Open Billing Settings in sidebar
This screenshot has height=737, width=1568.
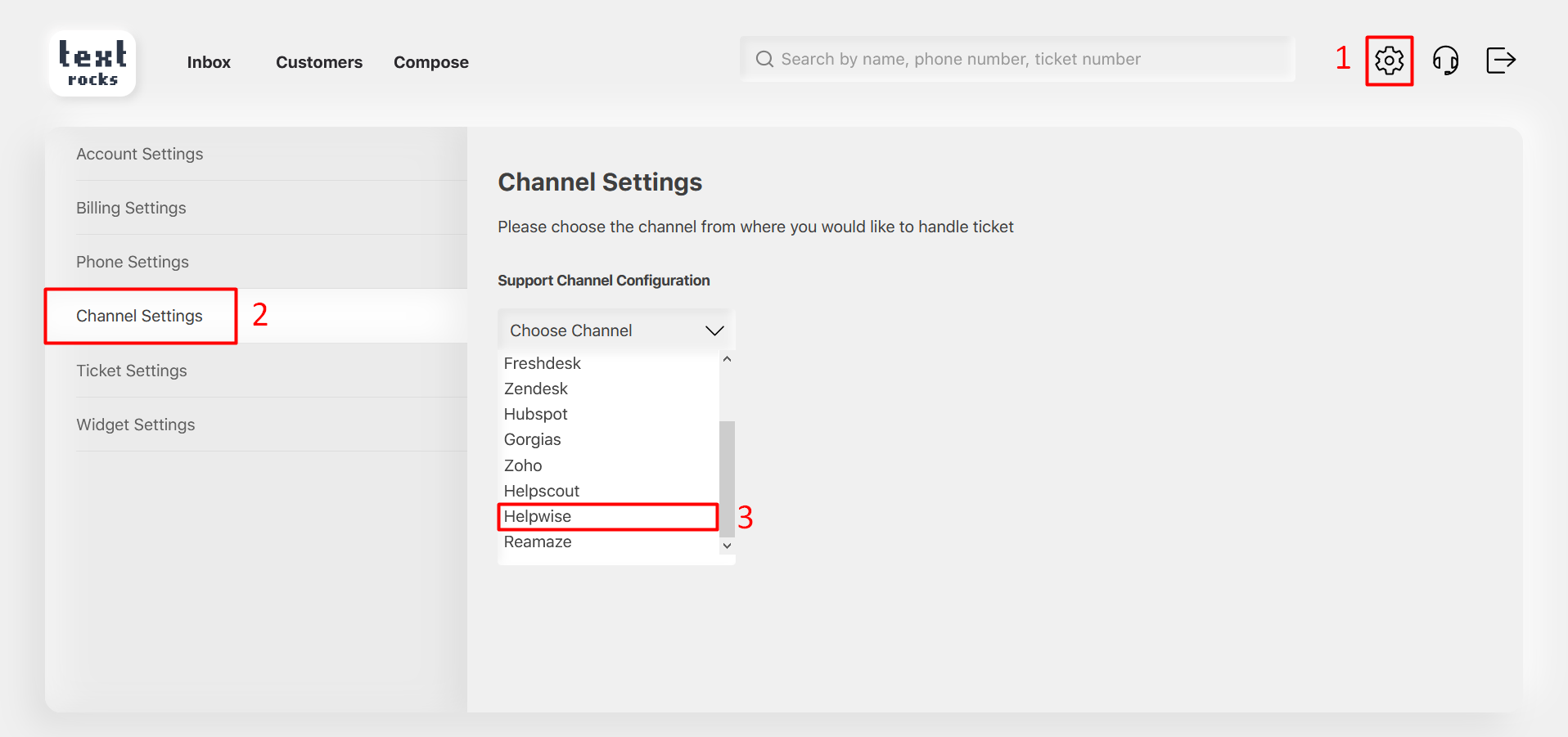pos(131,208)
